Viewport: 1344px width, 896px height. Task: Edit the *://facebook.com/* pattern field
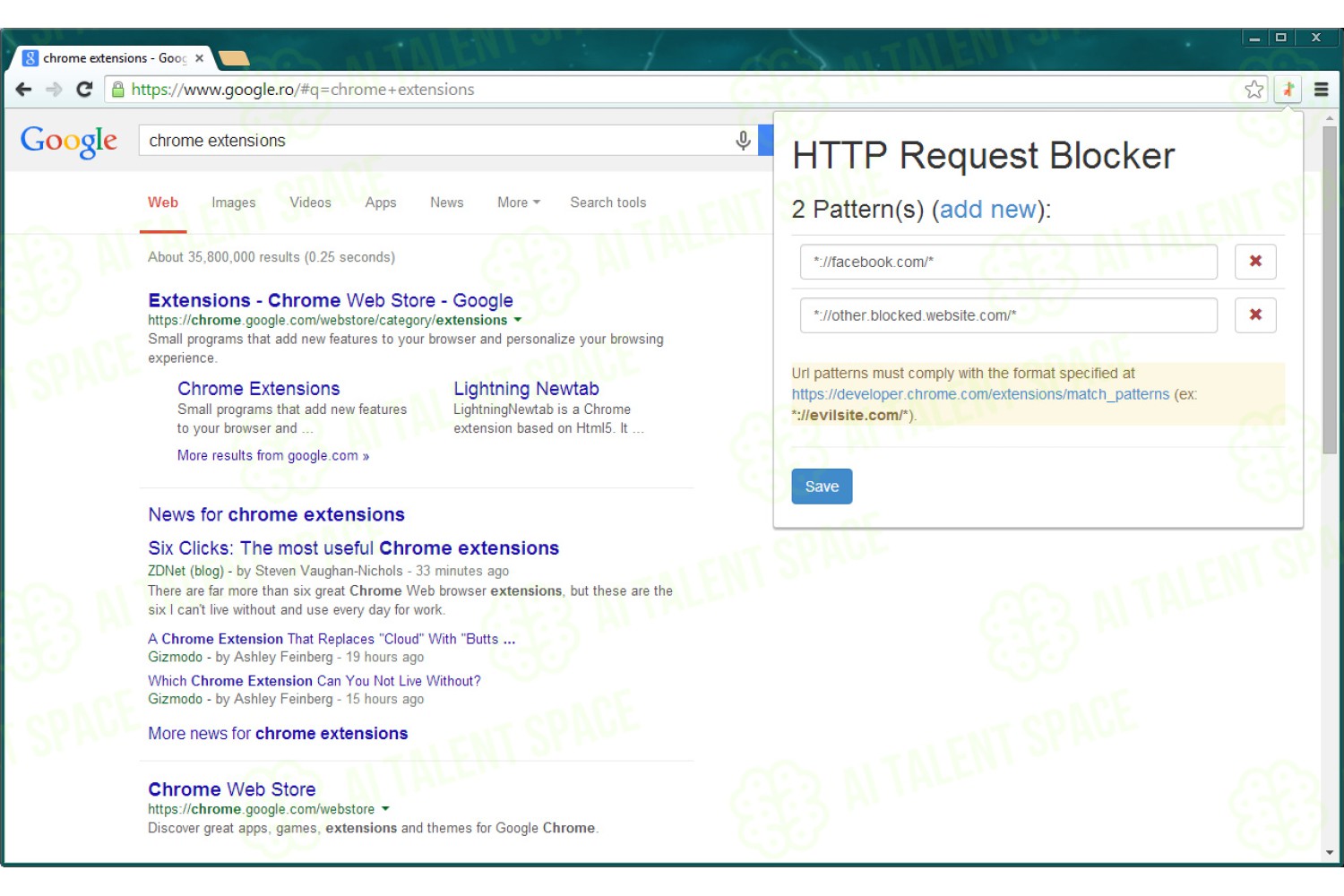pos(1009,262)
